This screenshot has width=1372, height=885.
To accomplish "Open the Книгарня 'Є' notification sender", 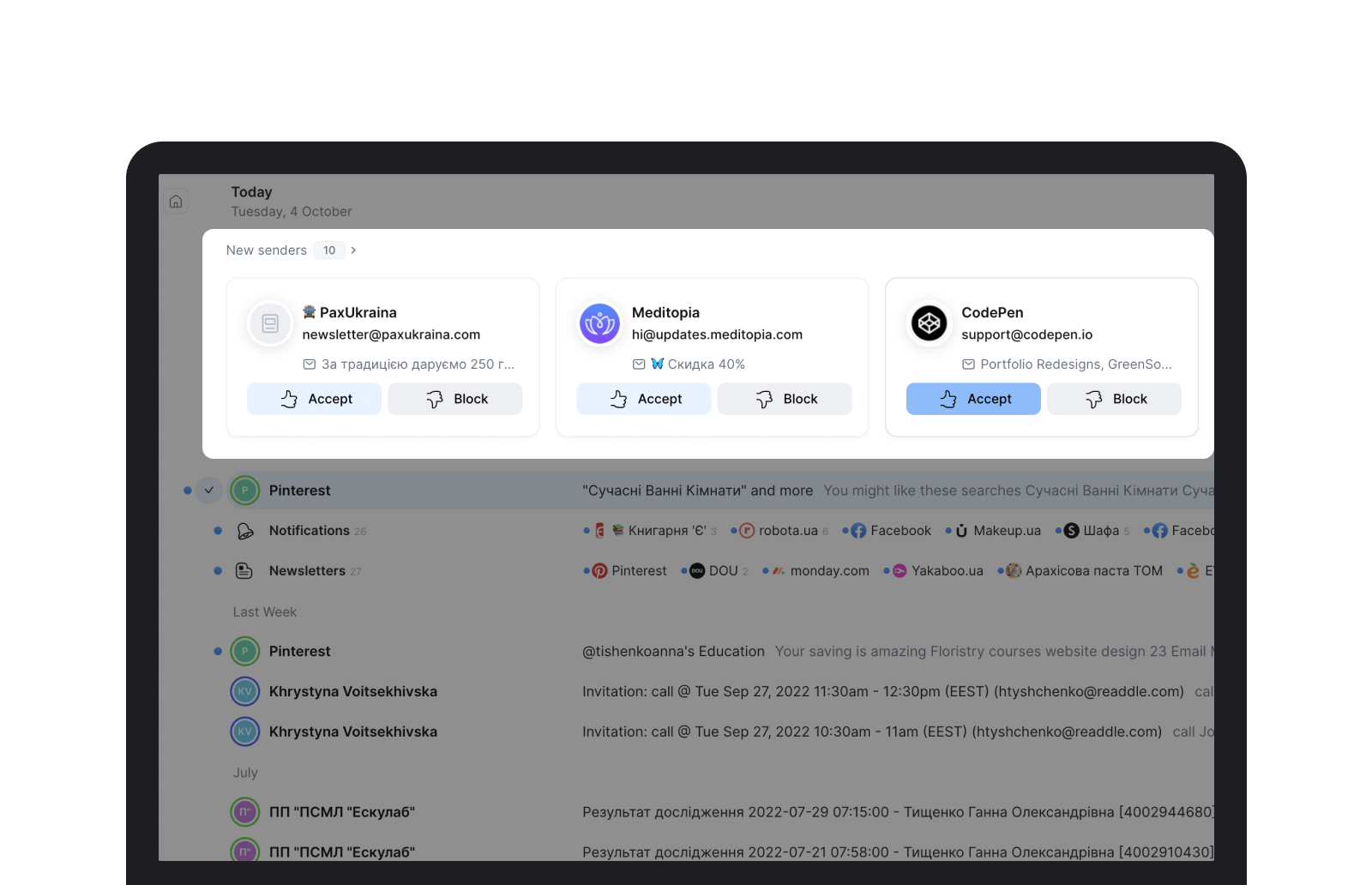I will 655,531.
